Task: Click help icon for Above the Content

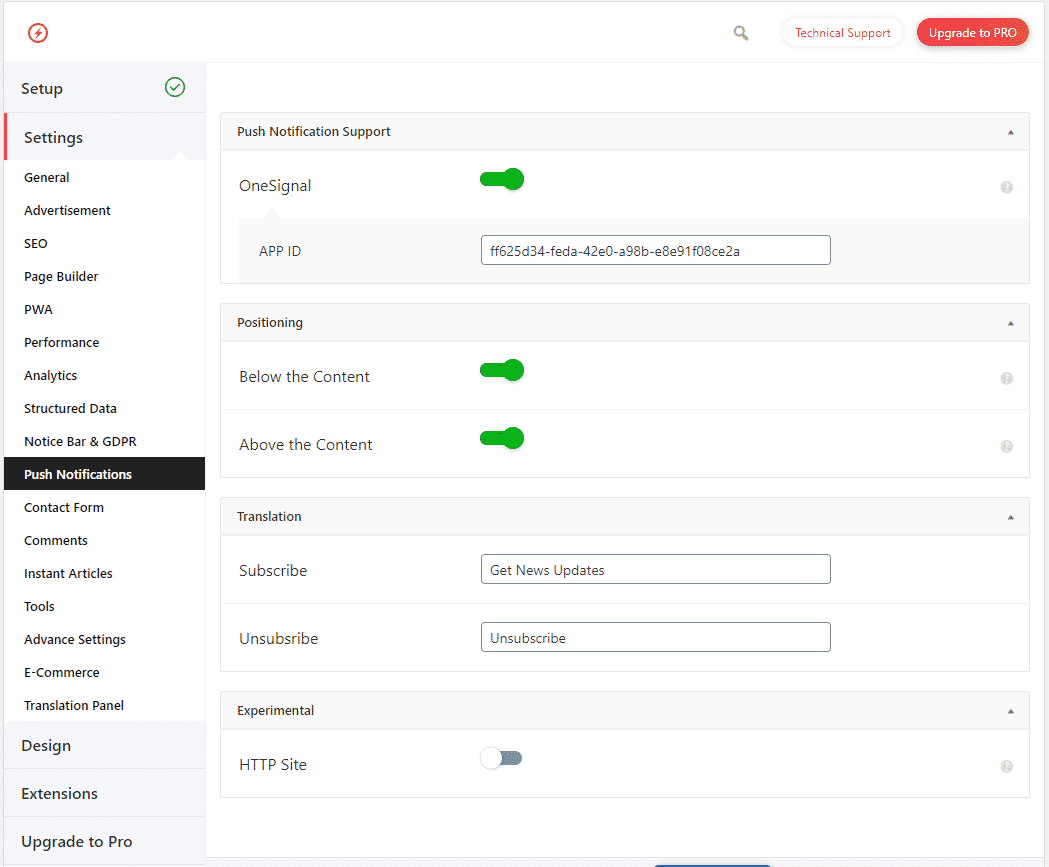Action: point(1006,446)
